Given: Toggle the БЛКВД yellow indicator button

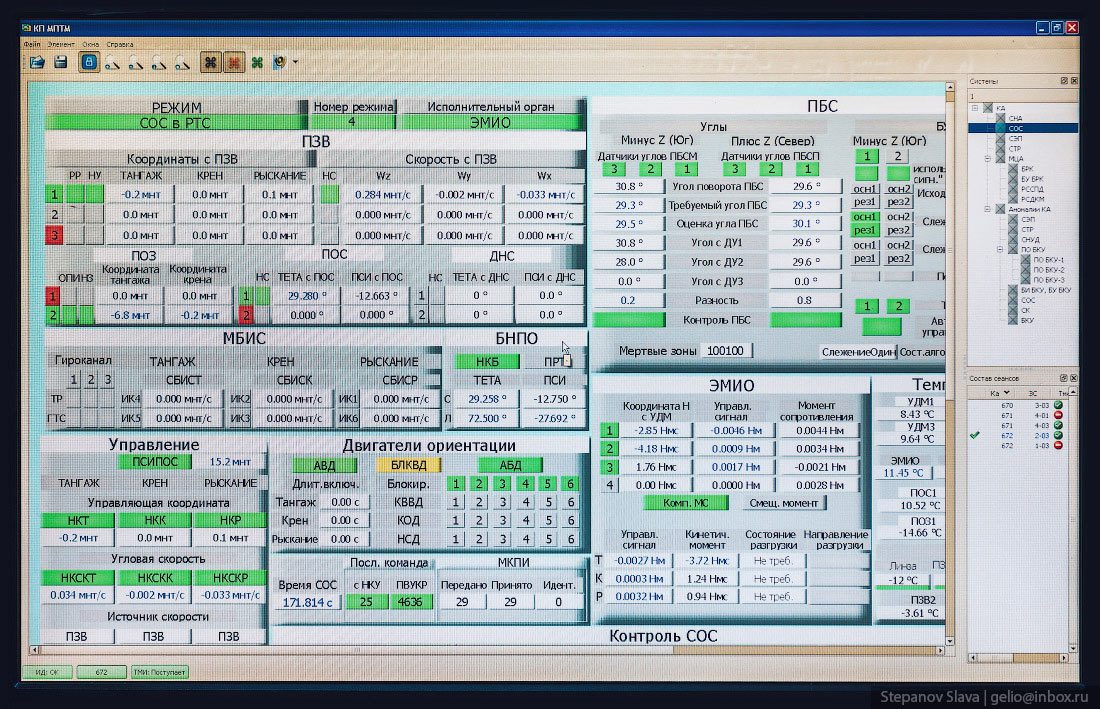Looking at the screenshot, I should [408, 465].
